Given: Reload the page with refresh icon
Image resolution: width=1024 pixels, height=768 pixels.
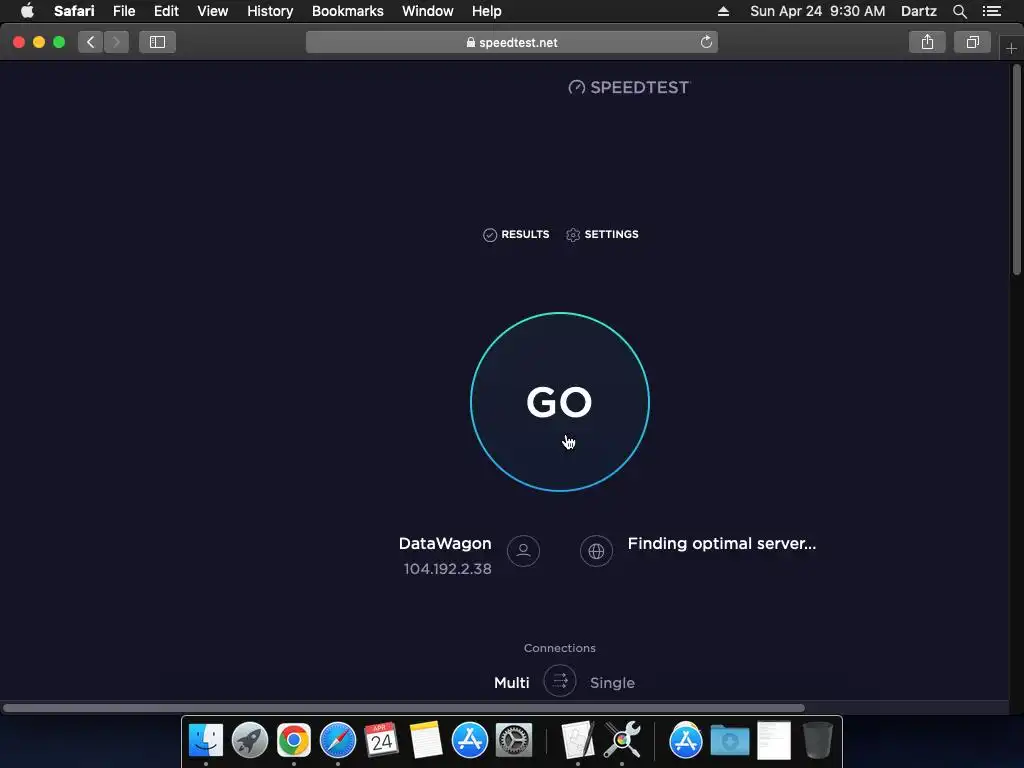Looking at the screenshot, I should tap(706, 42).
